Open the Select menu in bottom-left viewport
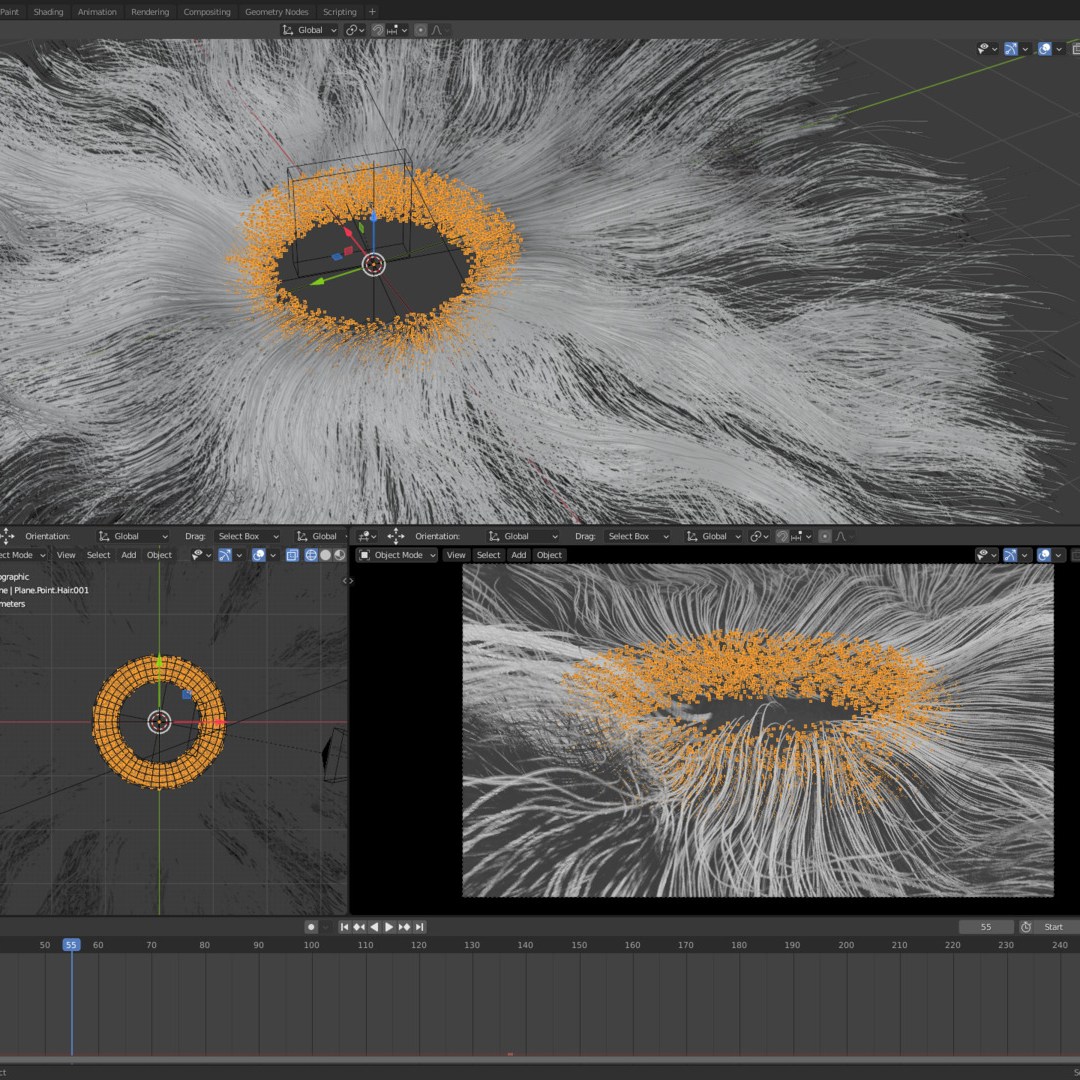1080x1080 pixels. 98,555
